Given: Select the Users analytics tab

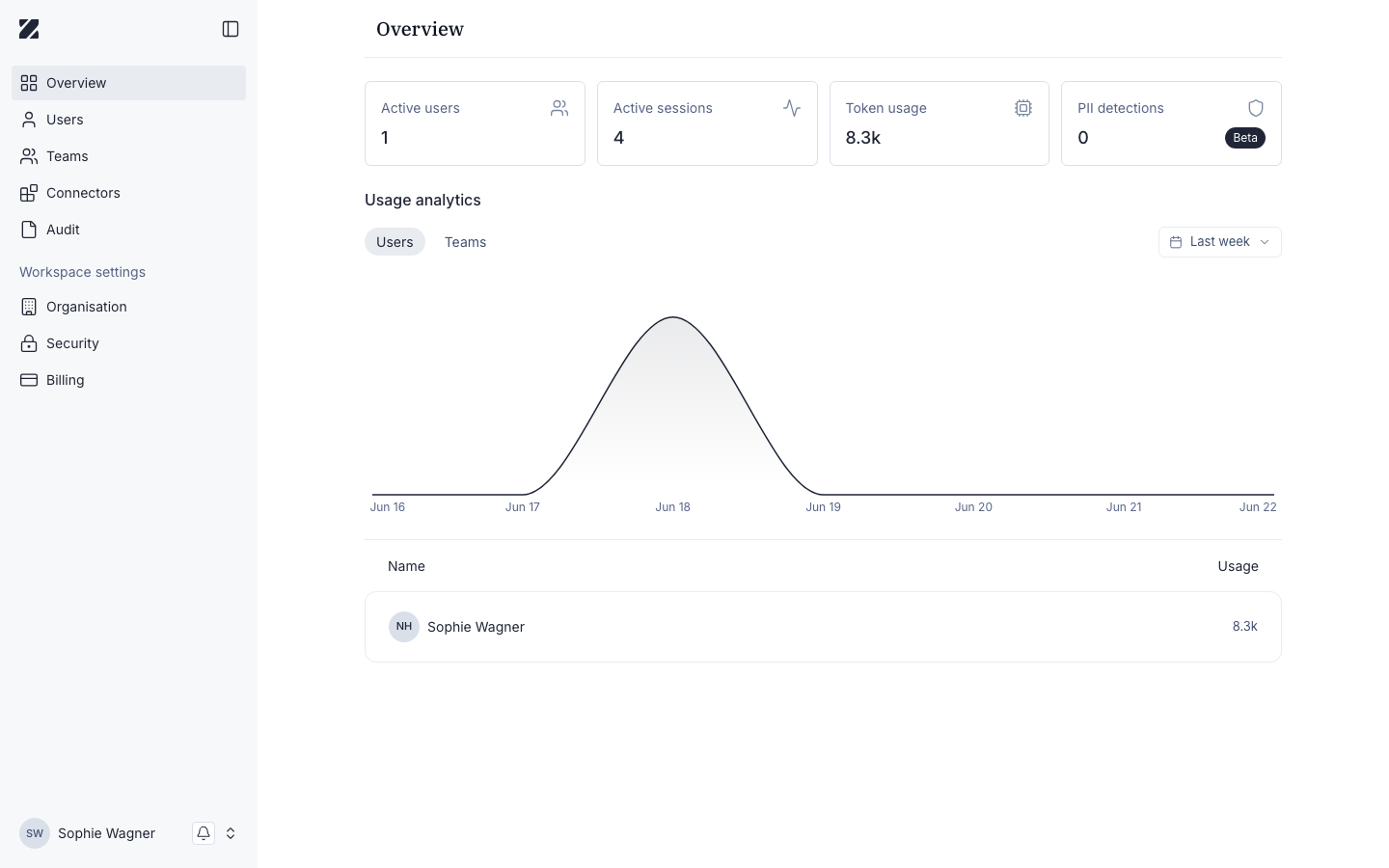Looking at the screenshot, I should pos(395,242).
